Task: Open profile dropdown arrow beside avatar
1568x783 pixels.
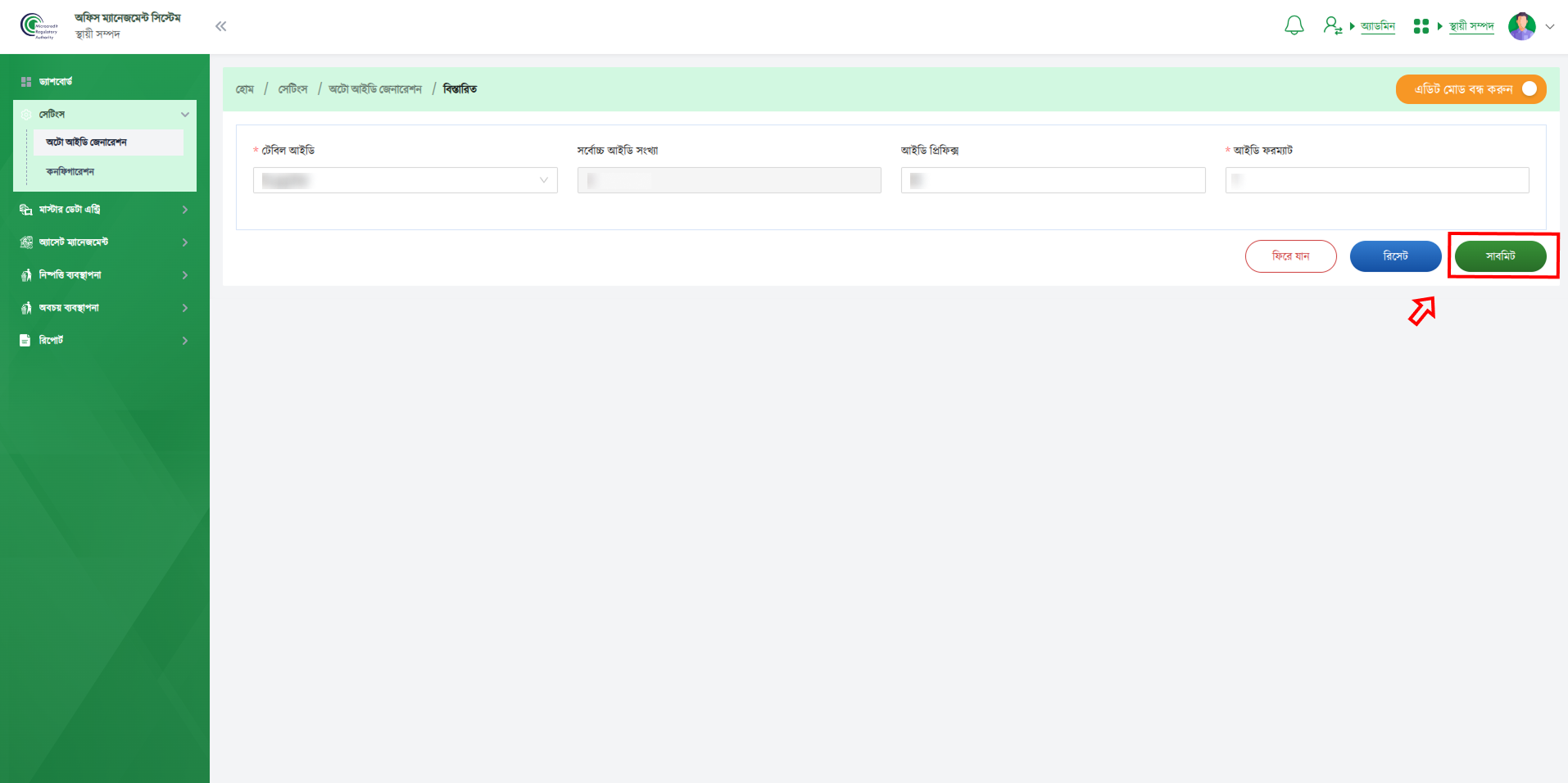Action: pyautogui.click(x=1550, y=26)
